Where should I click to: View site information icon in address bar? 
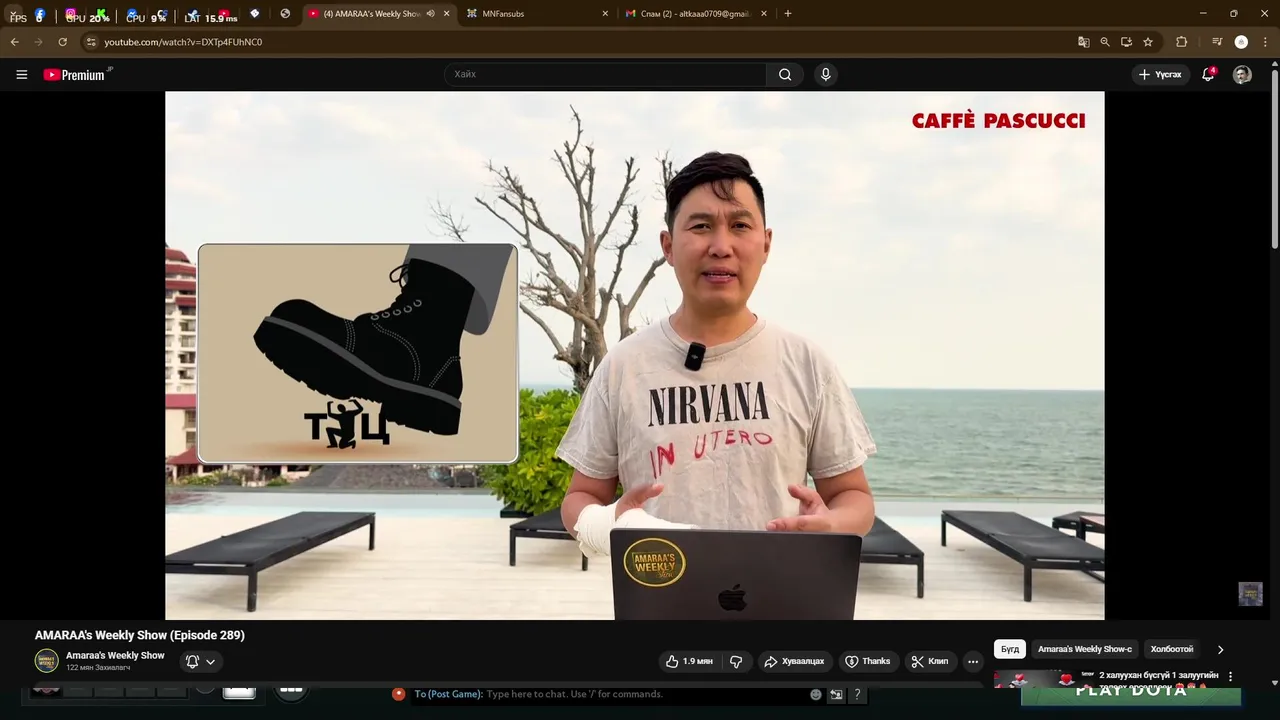(x=91, y=42)
